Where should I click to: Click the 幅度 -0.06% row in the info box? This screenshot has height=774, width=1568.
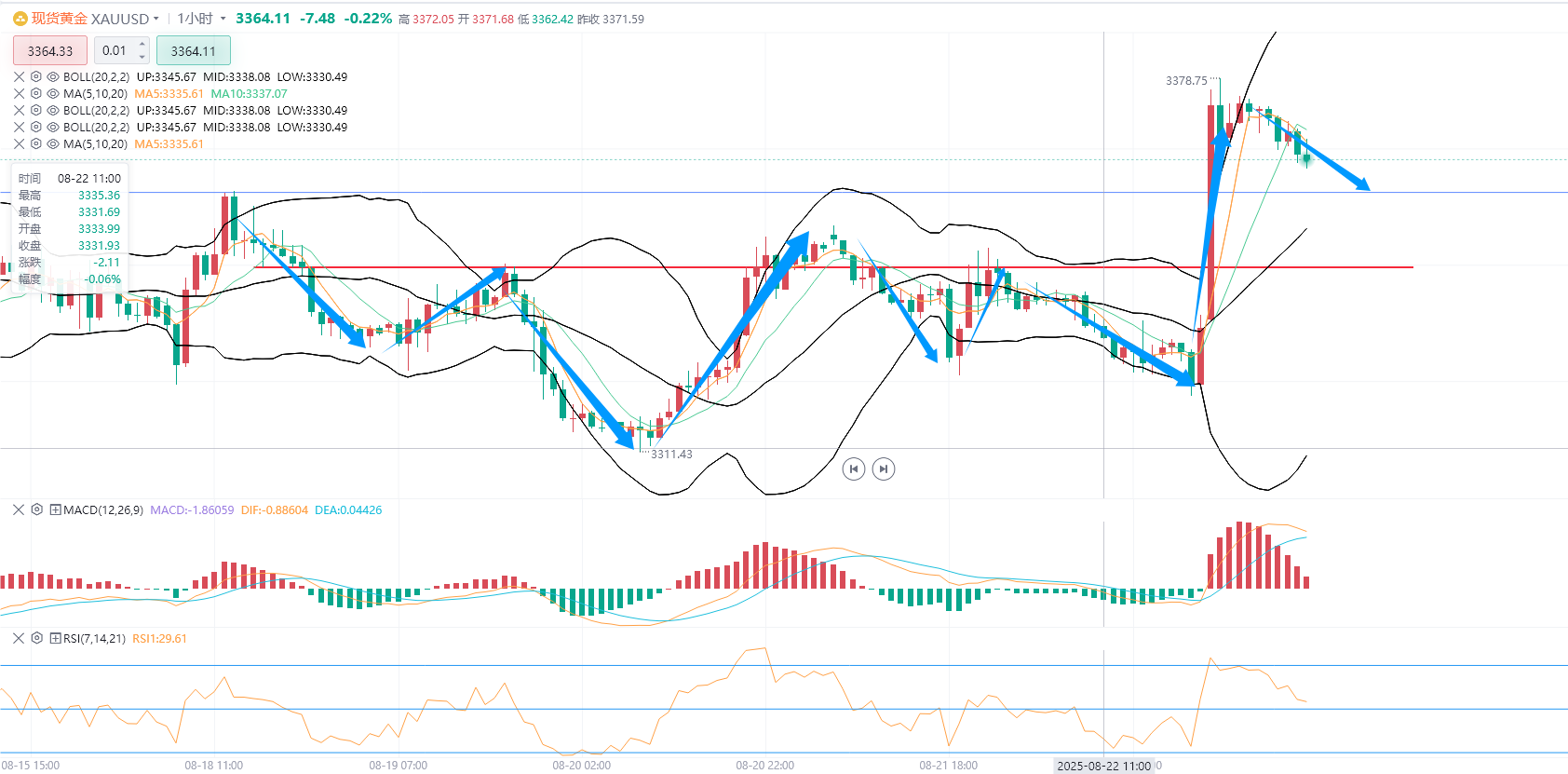[70, 278]
